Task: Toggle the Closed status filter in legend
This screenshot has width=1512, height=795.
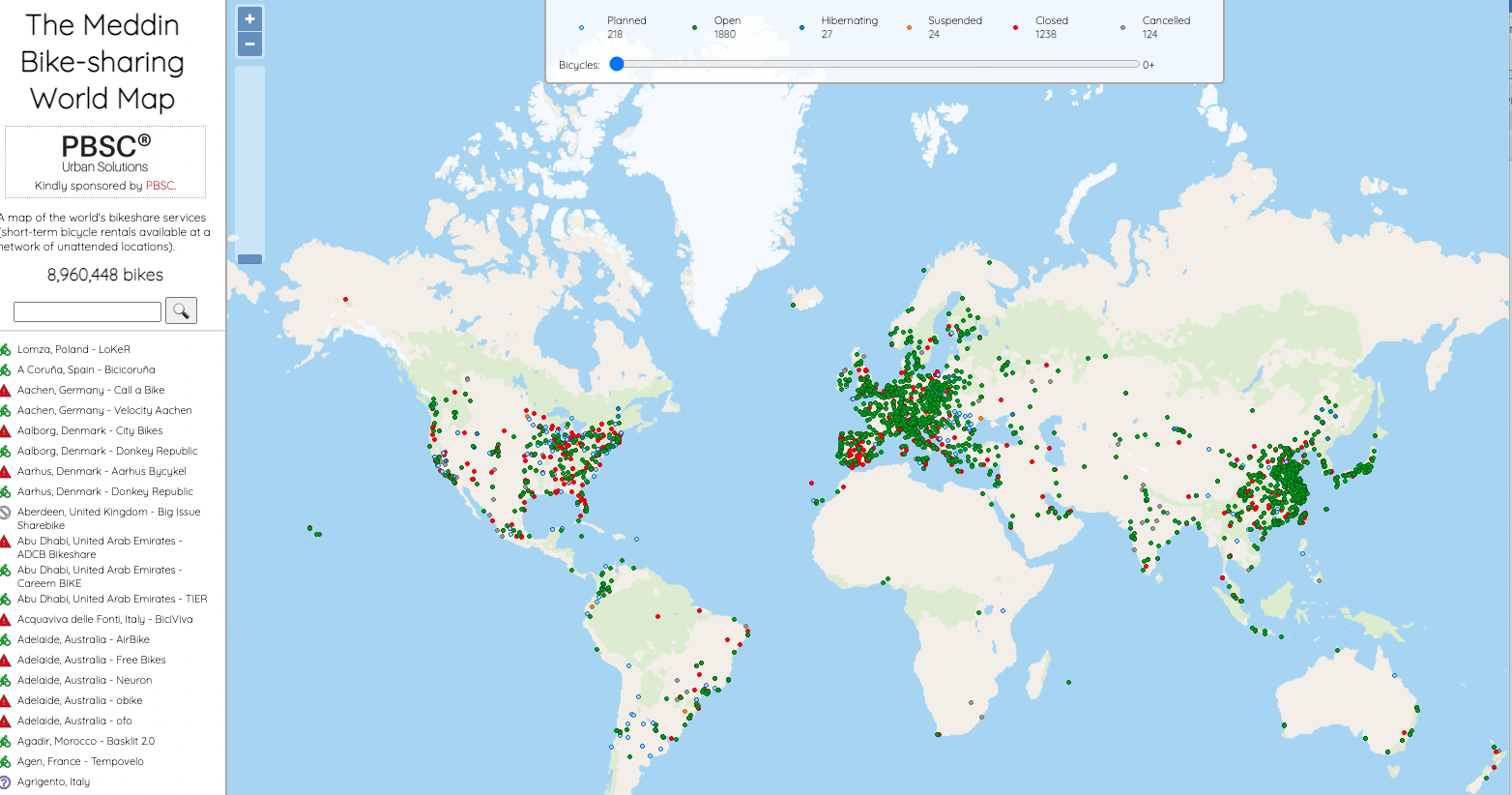Action: pyautogui.click(x=1040, y=27)
